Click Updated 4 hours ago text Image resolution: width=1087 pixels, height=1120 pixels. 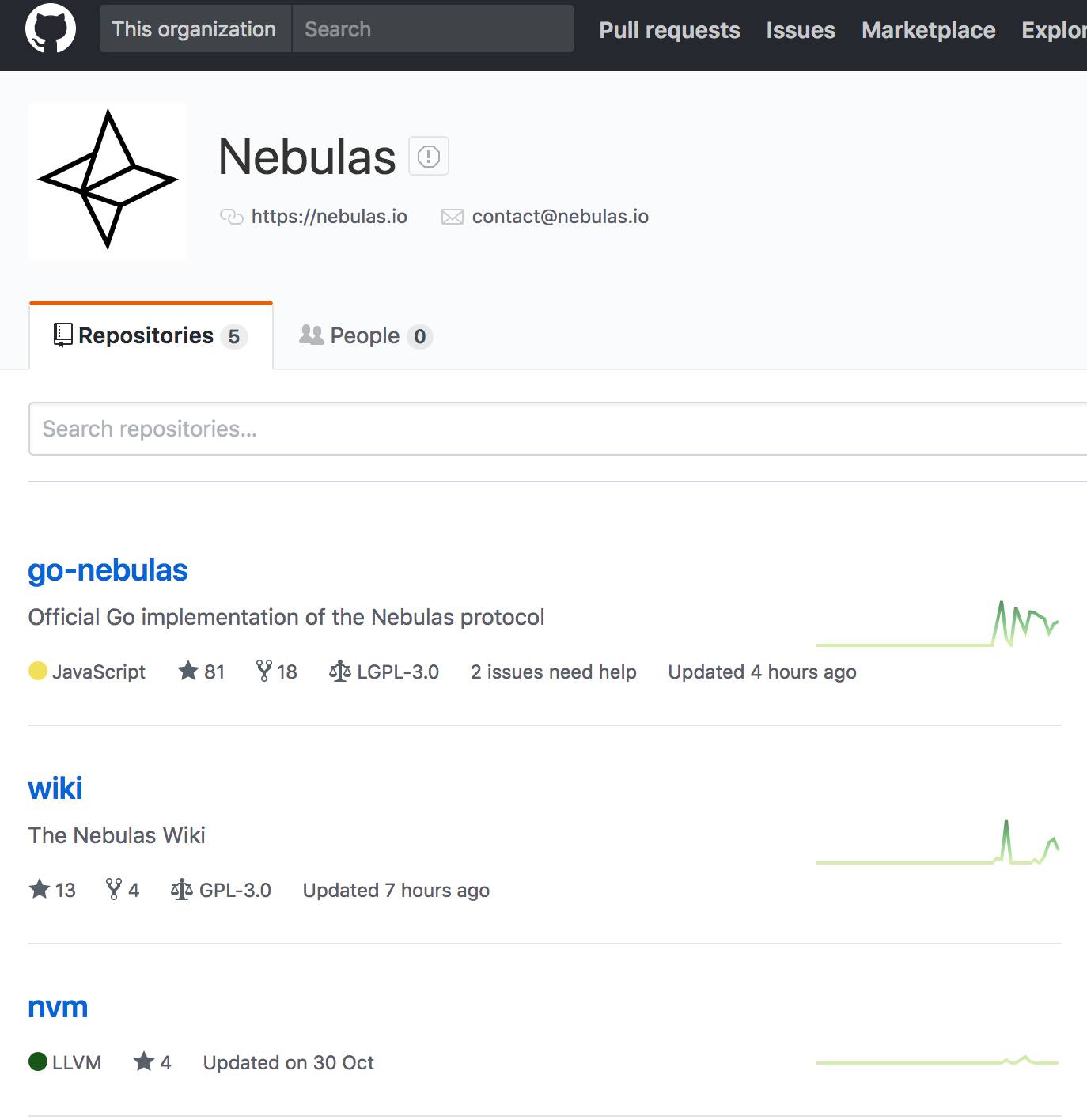point(762,672)
